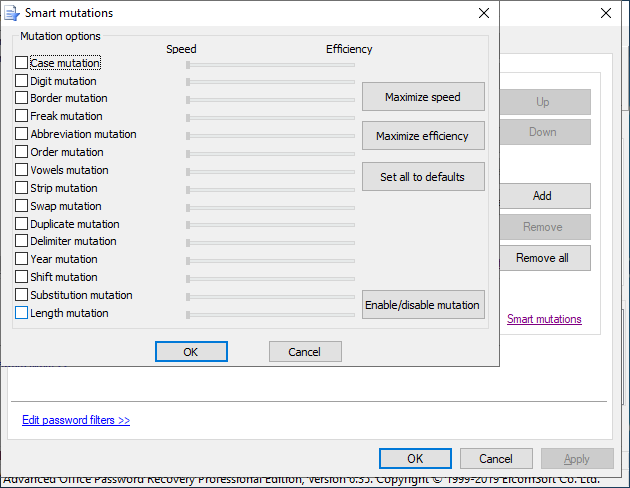Confirm Smart mutations dialog with OK
The image size is (630, 488).
click(191, 352)
